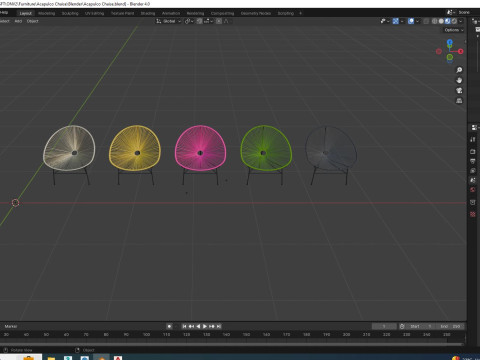Switch to the UV Editing workspace

coord(94,13)
